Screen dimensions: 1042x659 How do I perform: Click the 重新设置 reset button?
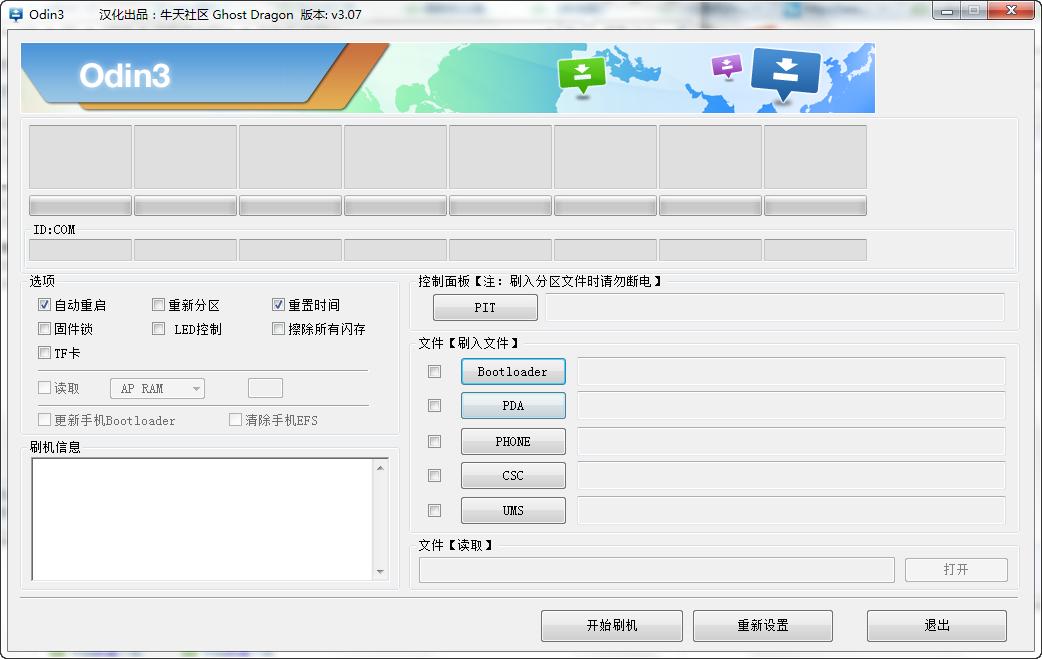pos(763,626)
